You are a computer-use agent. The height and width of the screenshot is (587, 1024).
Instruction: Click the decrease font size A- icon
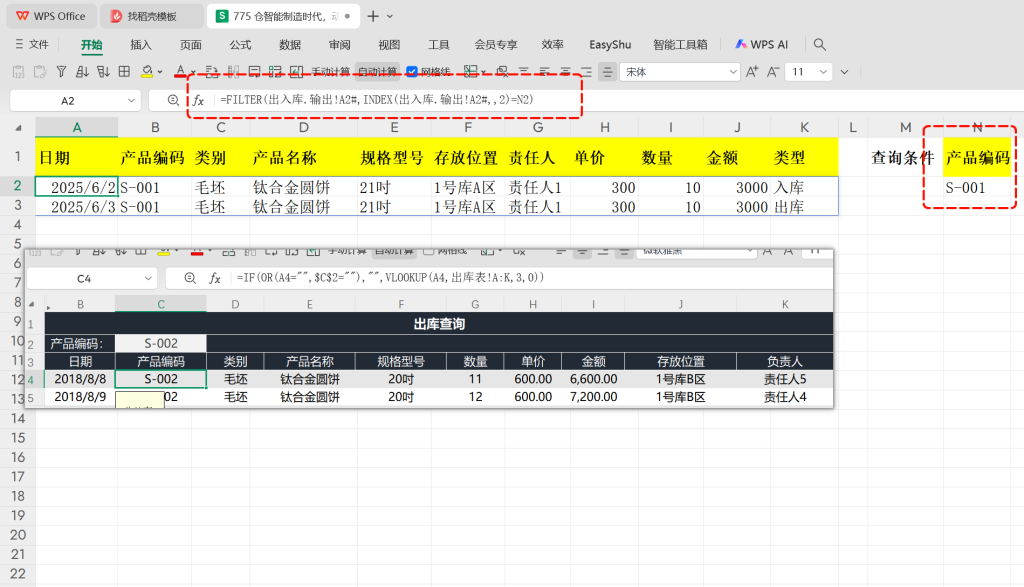[773, 72]
